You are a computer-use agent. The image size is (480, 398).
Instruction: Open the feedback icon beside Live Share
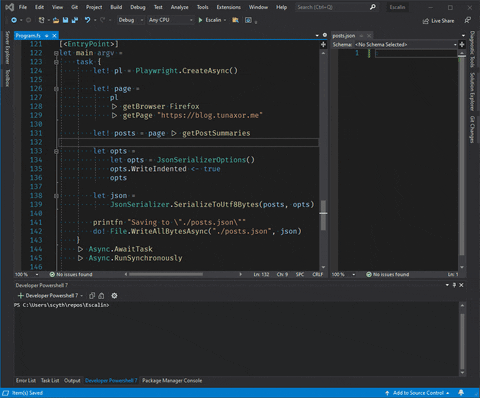pos(468,21)
